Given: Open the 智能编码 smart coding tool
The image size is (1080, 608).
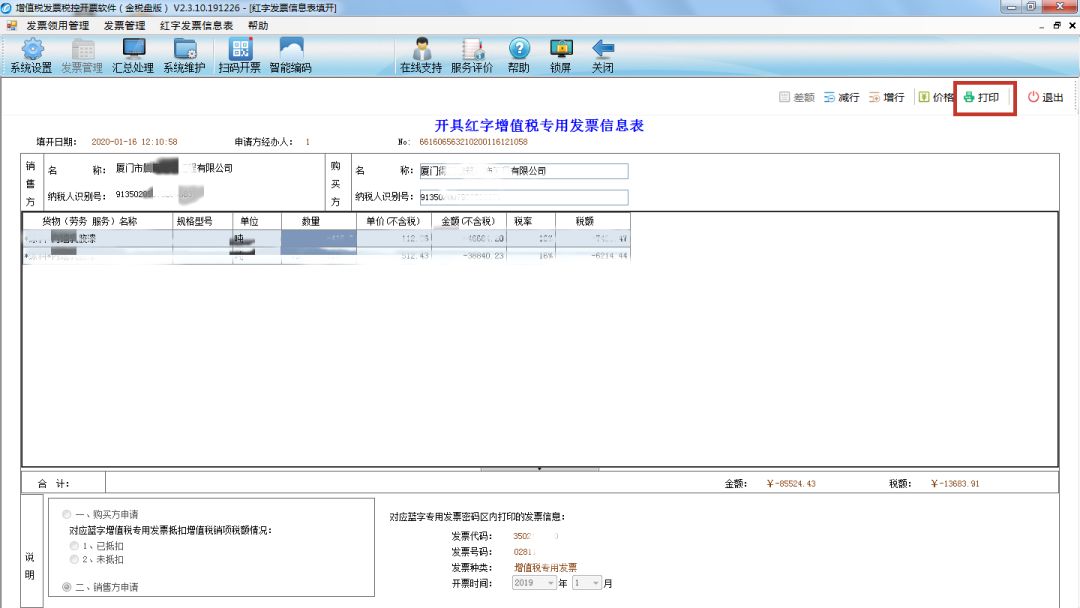Looking at the screenshot, I should point(291,55).
